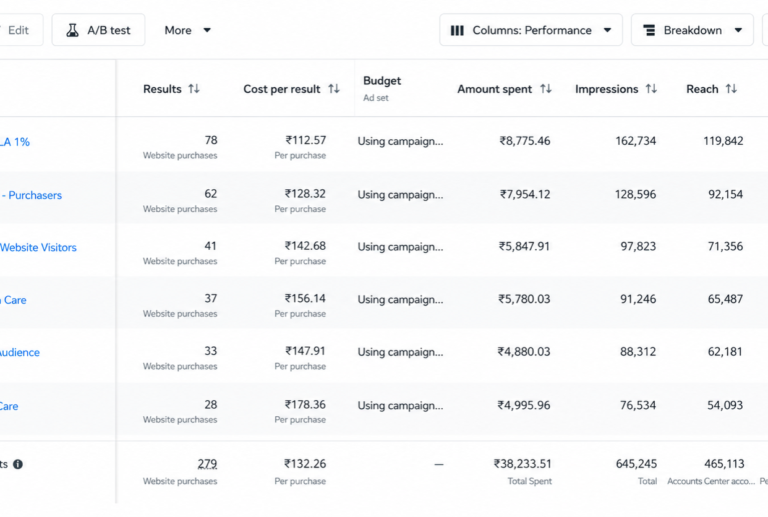Viewport: 768px width, 517px height.
Task: Select impressions value 88,312
Action: click(638, 352)
